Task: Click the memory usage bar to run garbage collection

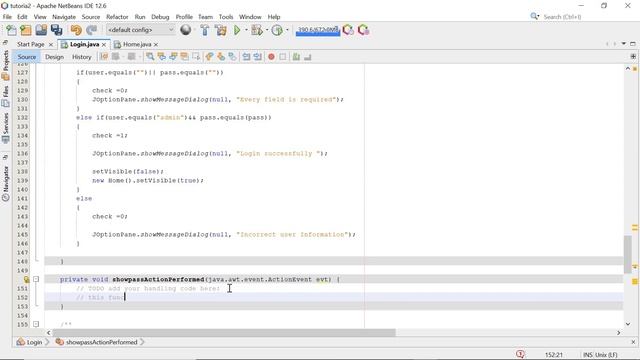Action: (x=318, y=30)
